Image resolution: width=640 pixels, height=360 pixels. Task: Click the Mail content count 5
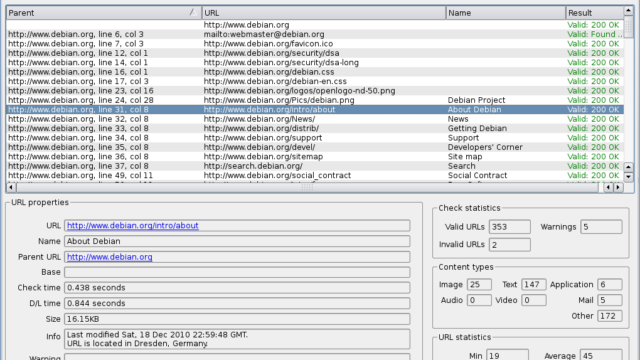tap(610, 300)
